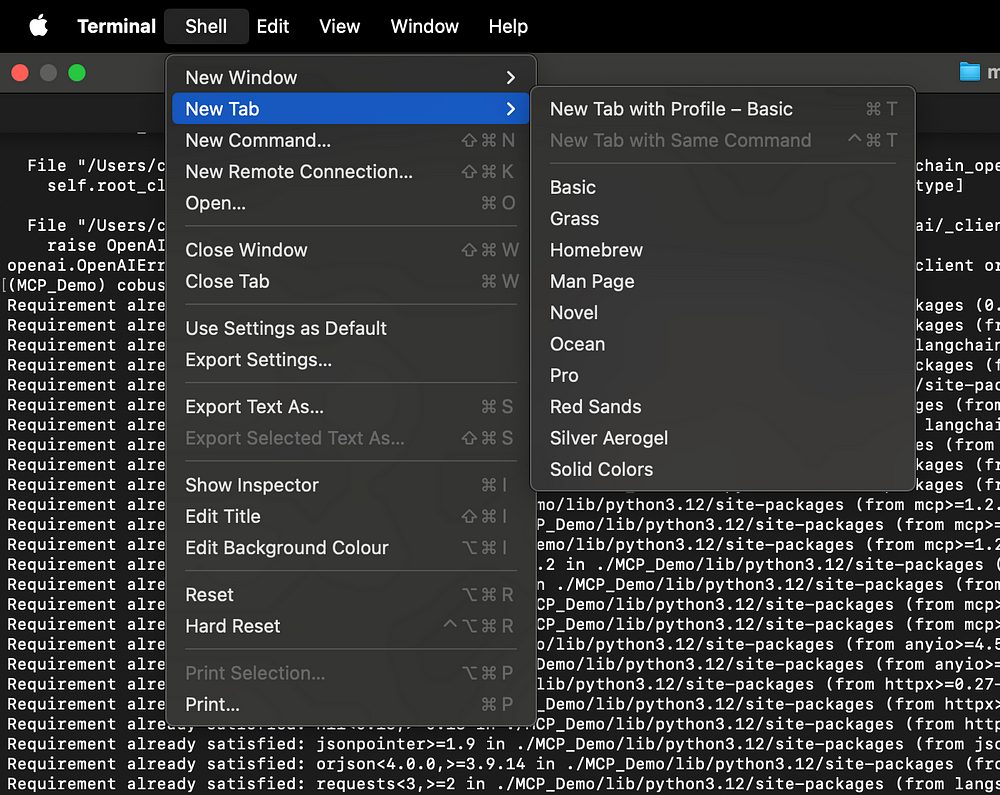1000x795 pixels.
Task: Open the Edit menu
Action: [x=273, y=27]
